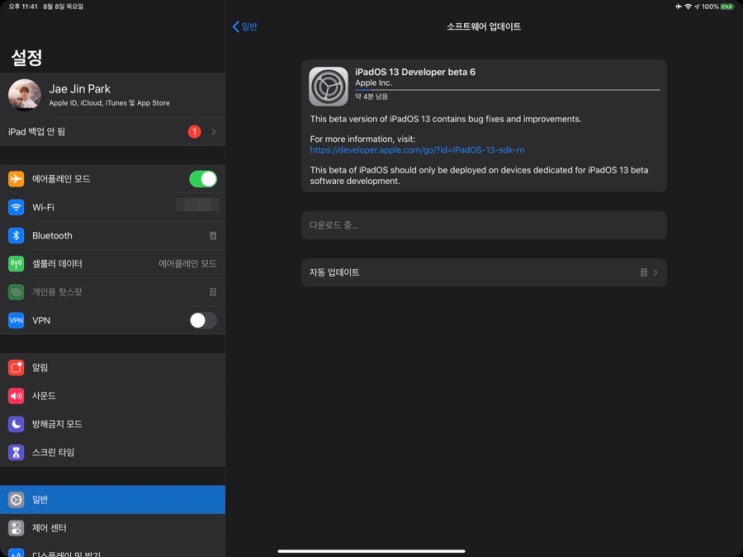743x557 pixels.
Task: Tap the Wi-Fi icon in sidebar
Action: 16,207
